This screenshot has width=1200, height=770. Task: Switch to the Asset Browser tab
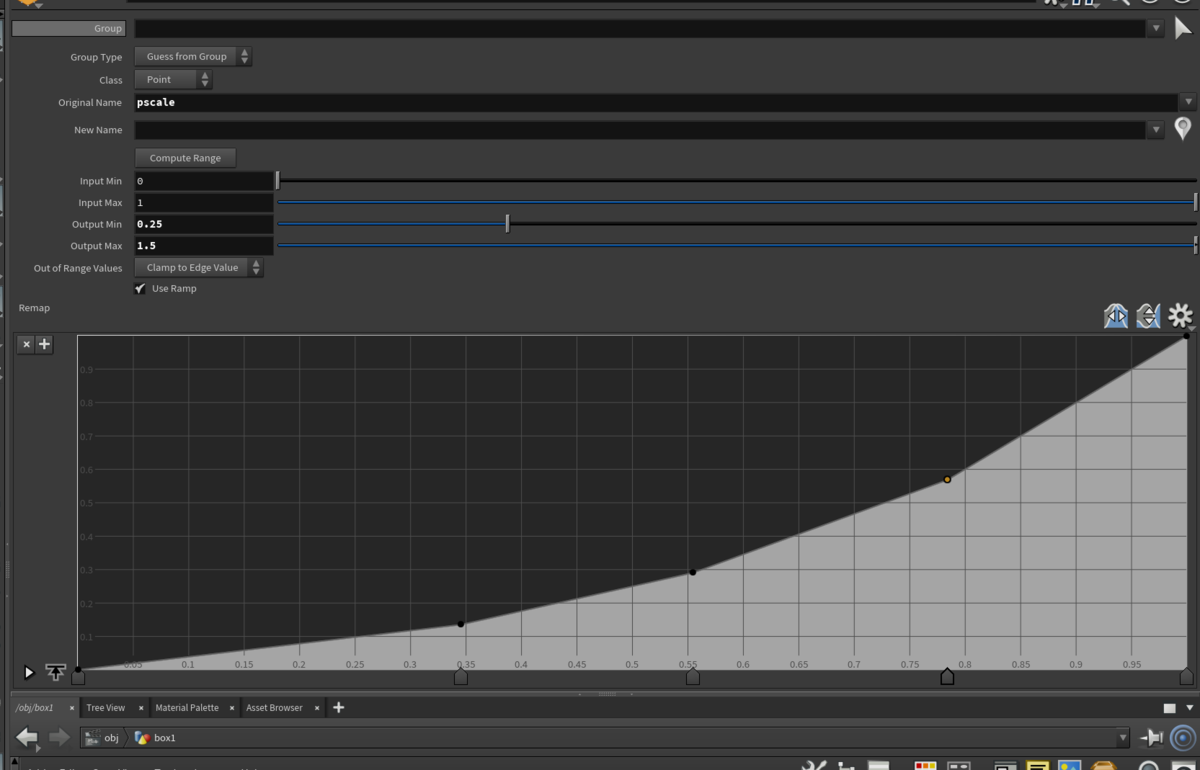[x=274, y=708]
